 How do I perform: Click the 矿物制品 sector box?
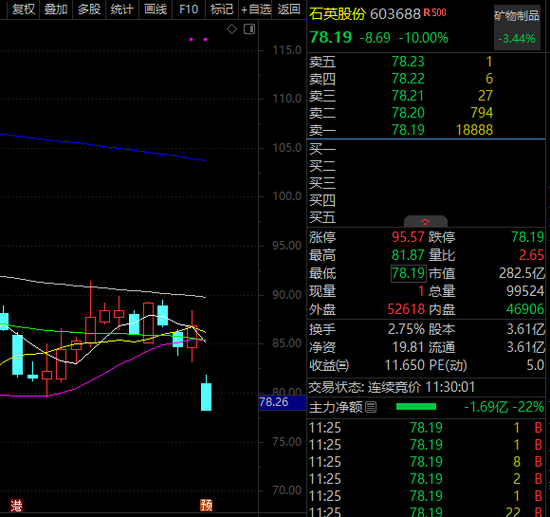(517, 27)
